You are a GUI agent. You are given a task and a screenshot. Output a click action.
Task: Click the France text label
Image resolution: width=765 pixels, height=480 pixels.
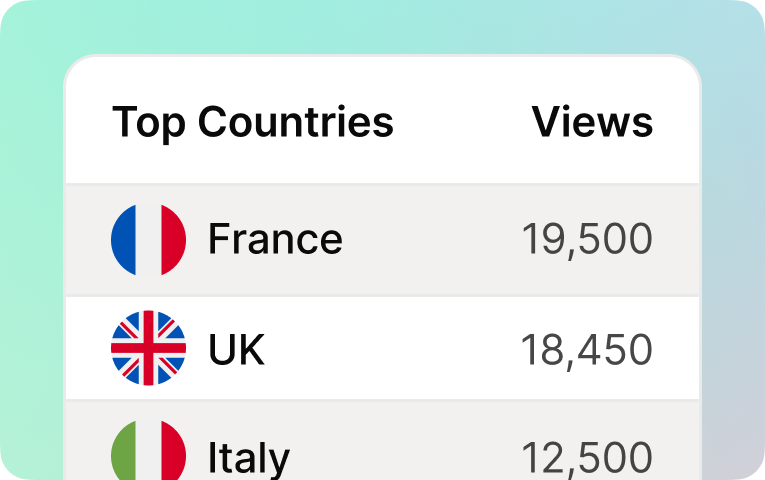(x=275, y=239)
